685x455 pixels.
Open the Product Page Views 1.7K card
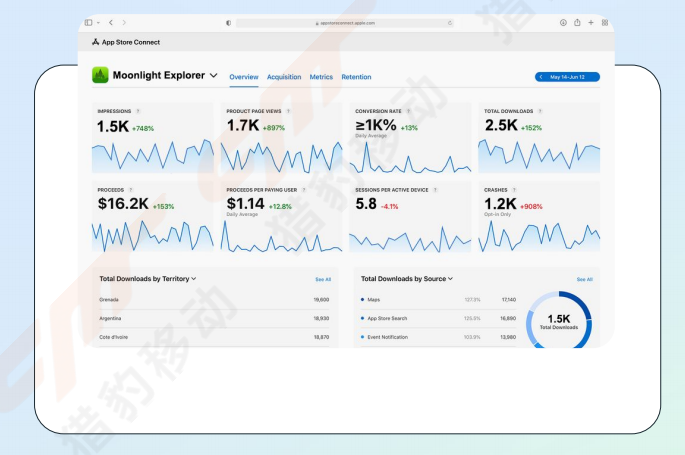tap(281, 138)
